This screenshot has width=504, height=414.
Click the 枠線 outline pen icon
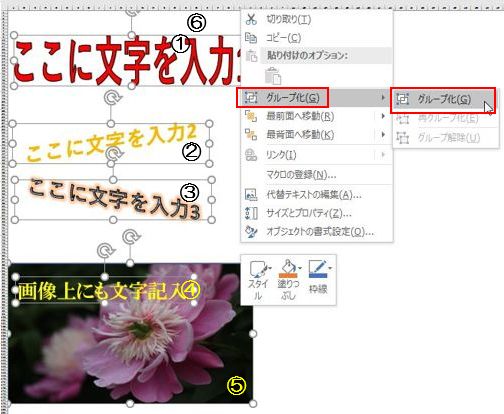[x=317, y=269]
